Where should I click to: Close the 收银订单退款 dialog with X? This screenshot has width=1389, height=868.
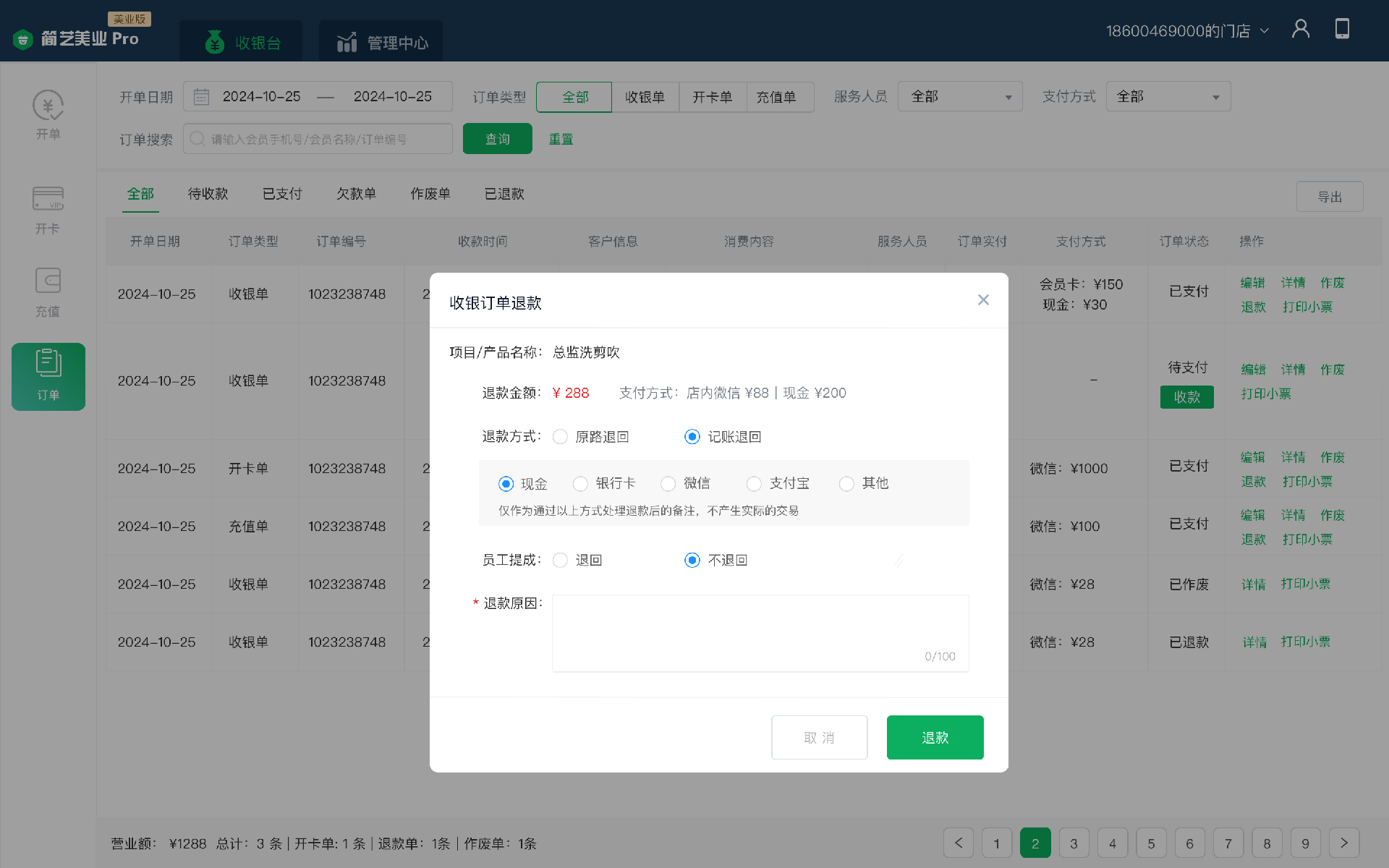(982, 300)
